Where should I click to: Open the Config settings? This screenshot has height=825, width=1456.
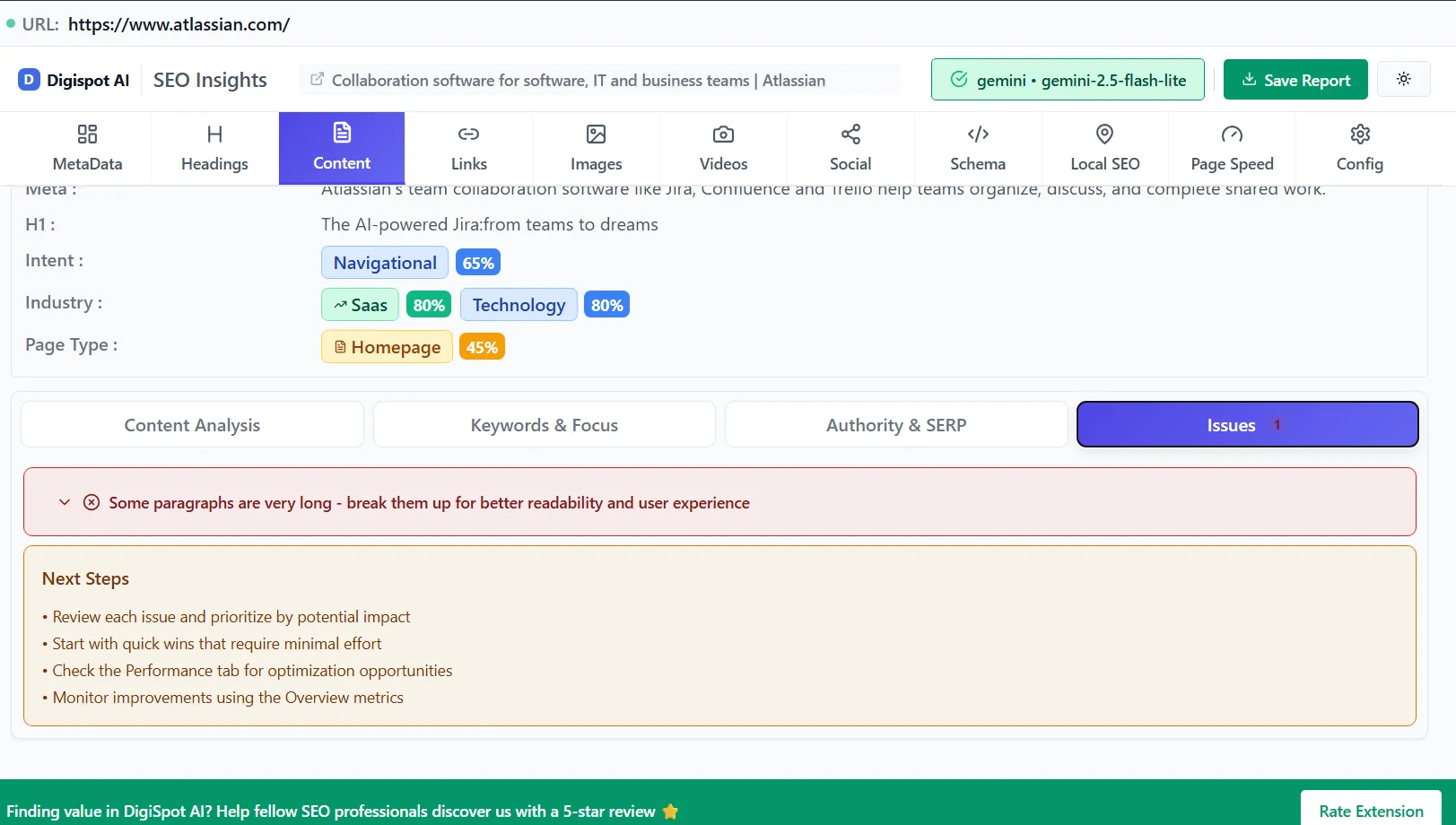[1359, 148]
